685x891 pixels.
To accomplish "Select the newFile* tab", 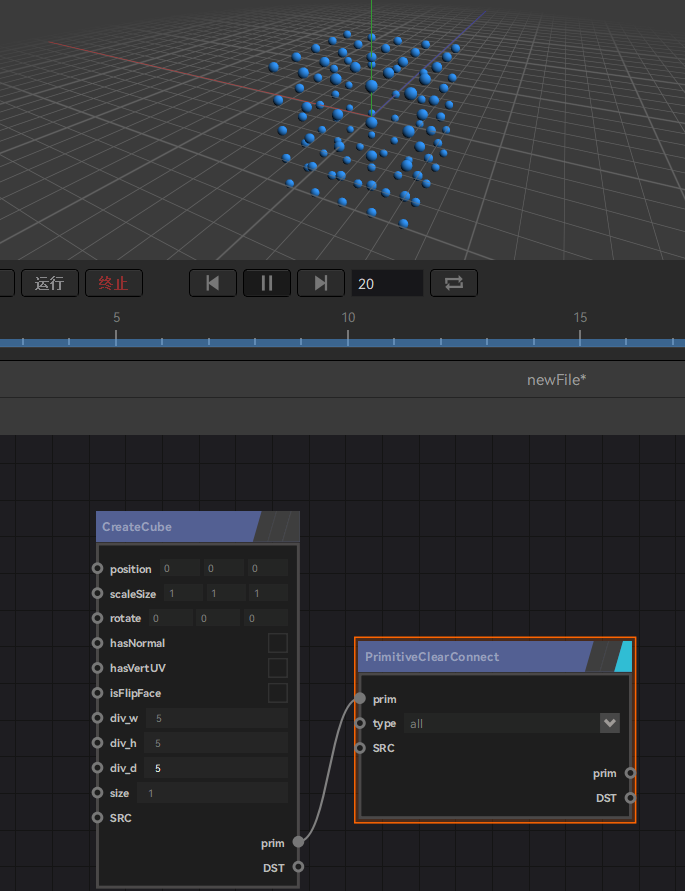I will [x=556, y=380].
